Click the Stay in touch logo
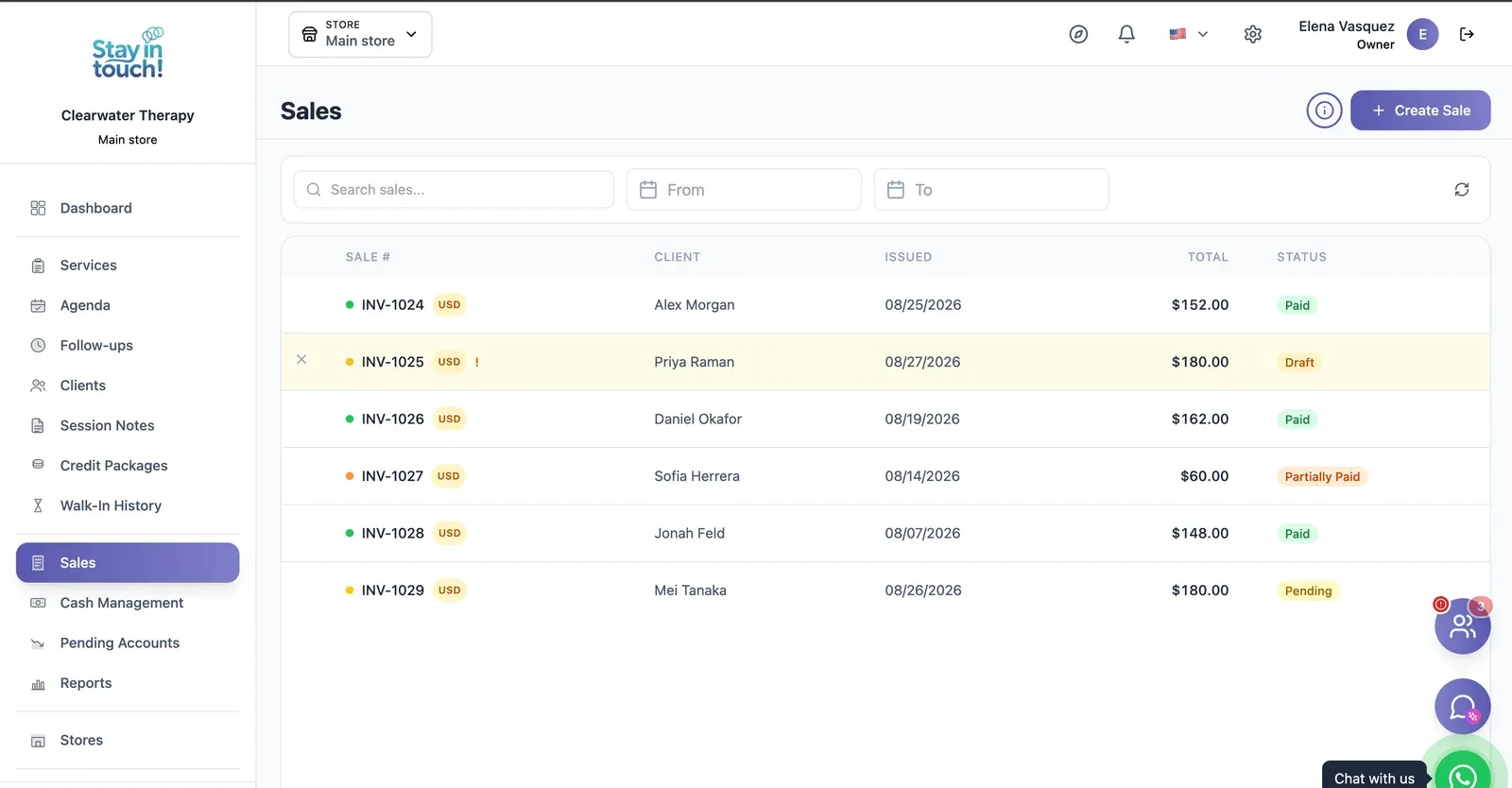The height and width of the screenshot is (788, 1512). [128, 54]
